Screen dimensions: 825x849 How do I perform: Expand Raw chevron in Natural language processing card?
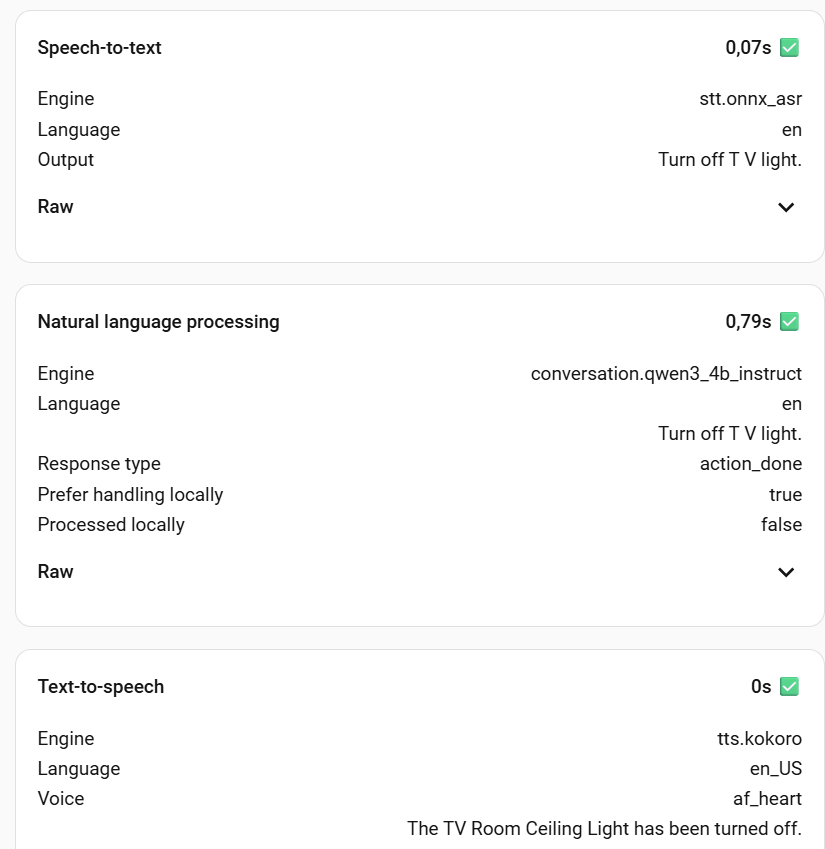coord(786,572)
